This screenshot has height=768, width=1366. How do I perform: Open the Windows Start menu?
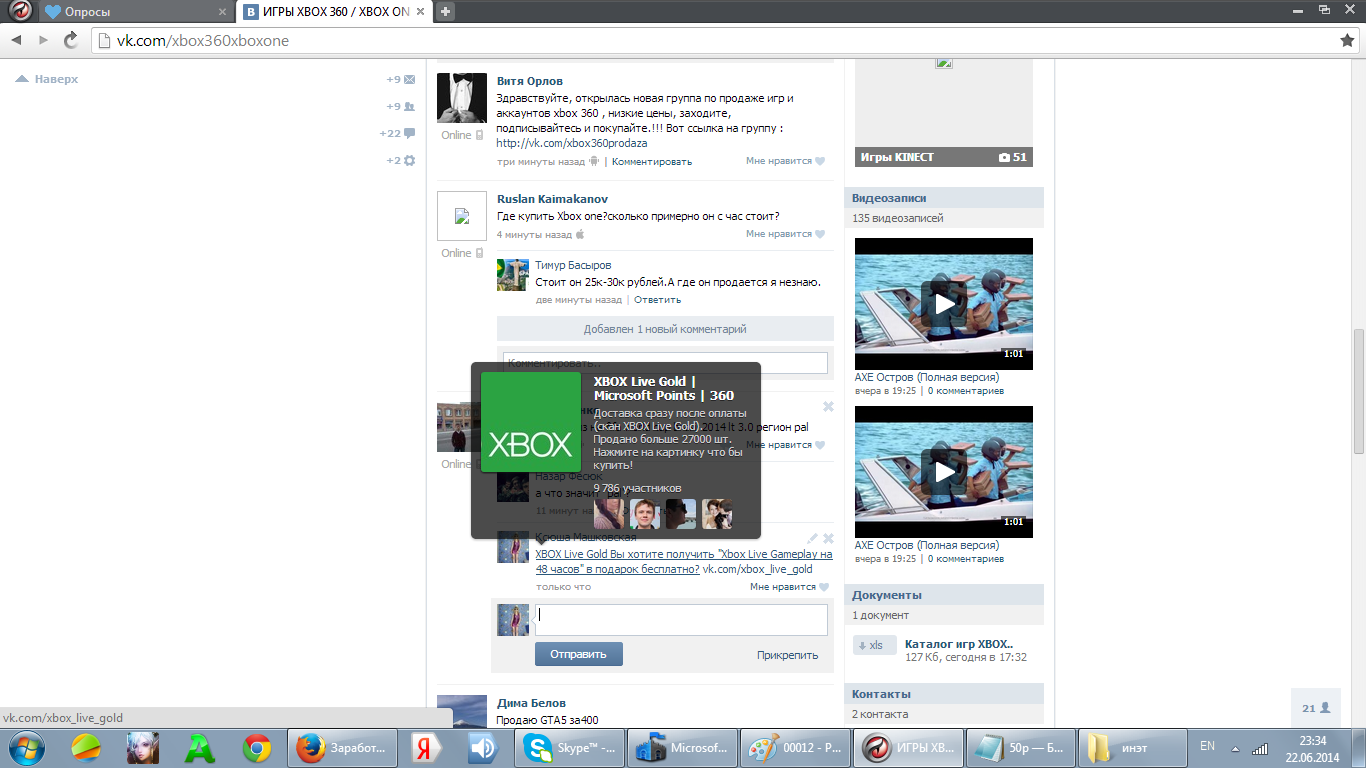(25, 747)
